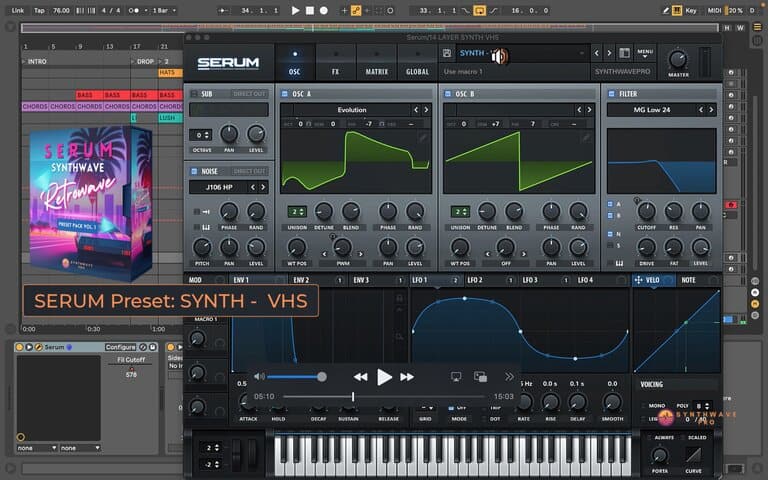The image size is (768, 480).
Task: Click the volume speaker icon in video controls
Action: click(x=259, y=377)
